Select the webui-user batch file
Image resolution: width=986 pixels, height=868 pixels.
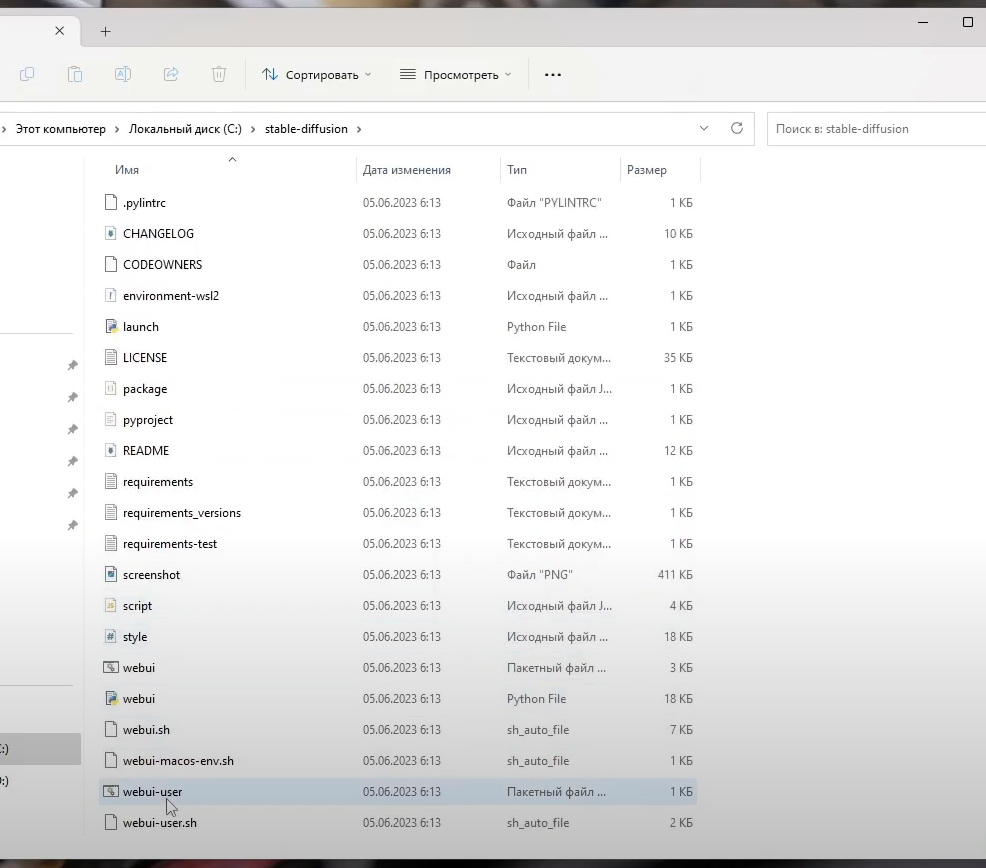point(152,792)
